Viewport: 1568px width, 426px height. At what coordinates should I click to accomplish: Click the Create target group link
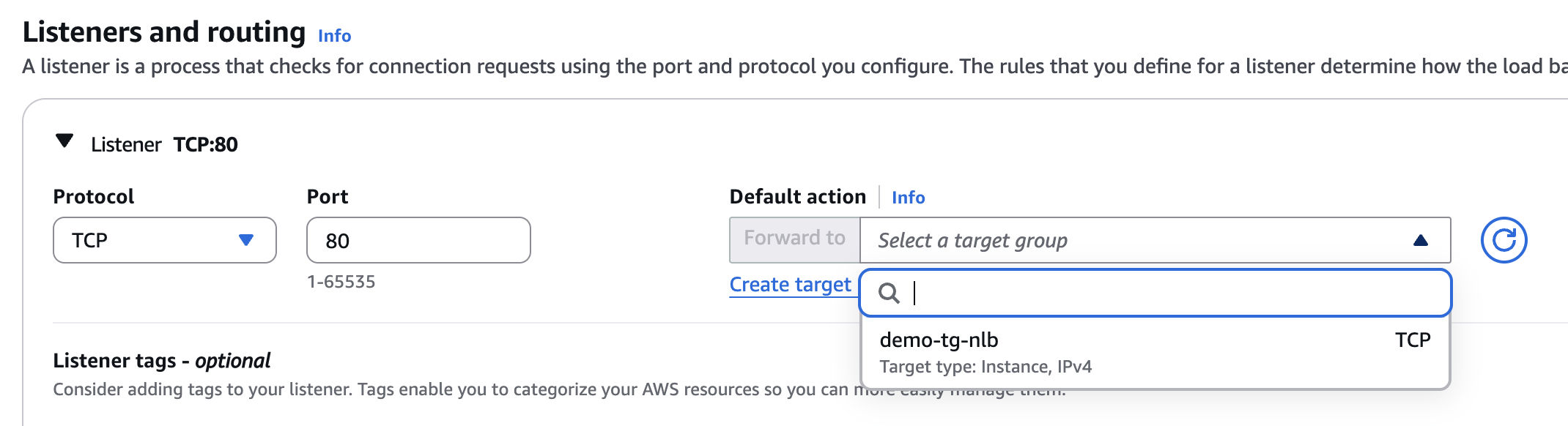tap(790, 284)
